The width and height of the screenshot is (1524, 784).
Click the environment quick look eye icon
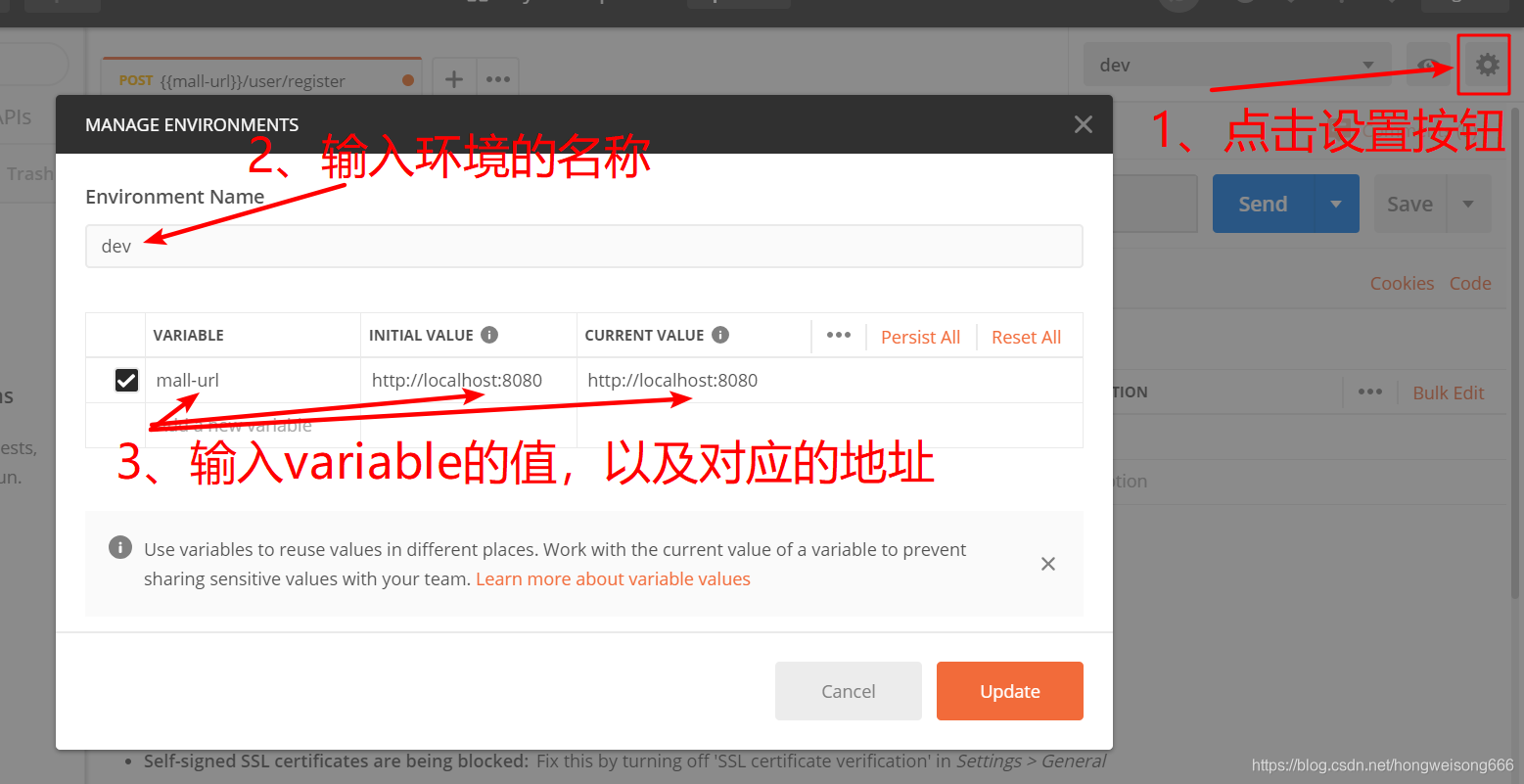[1429, 66]
